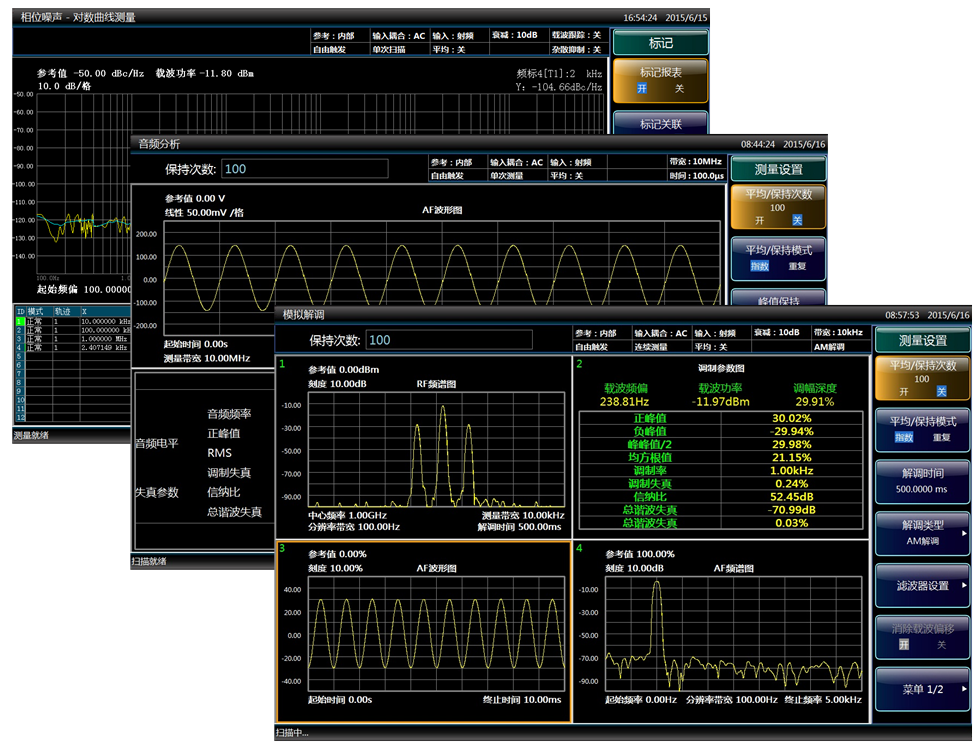Go to next page via 菜单 1/2

pos(922,689)
